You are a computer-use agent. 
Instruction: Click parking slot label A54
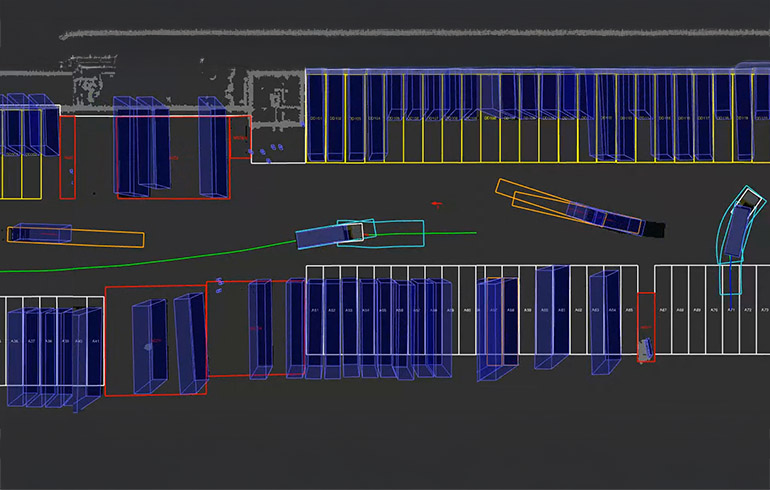pyautogui.click(x=366, y=310)
